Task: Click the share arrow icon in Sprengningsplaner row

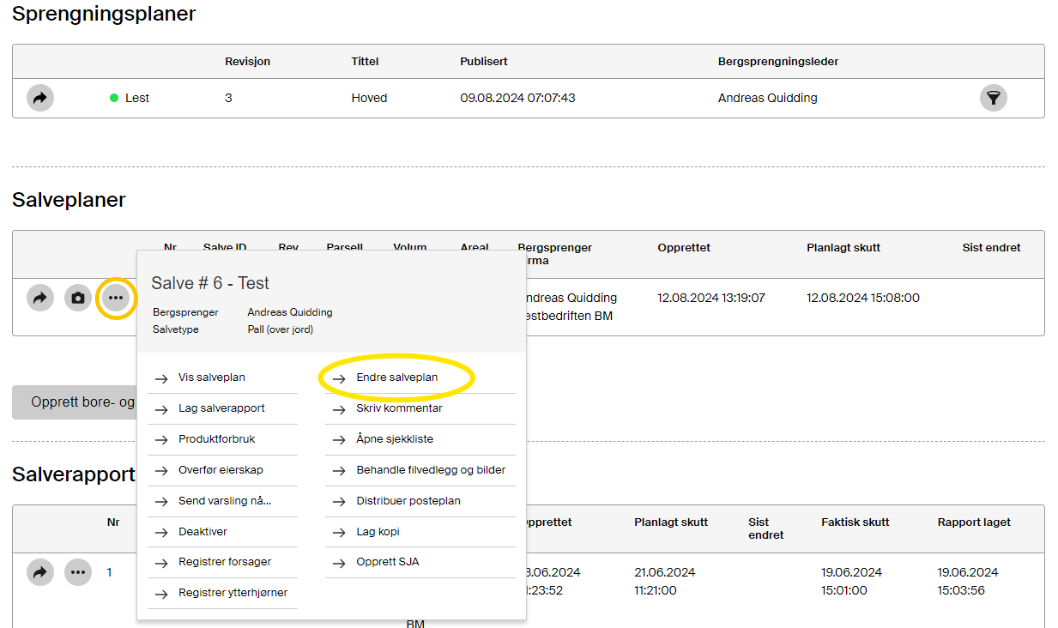Action: [x=40, y=98]
